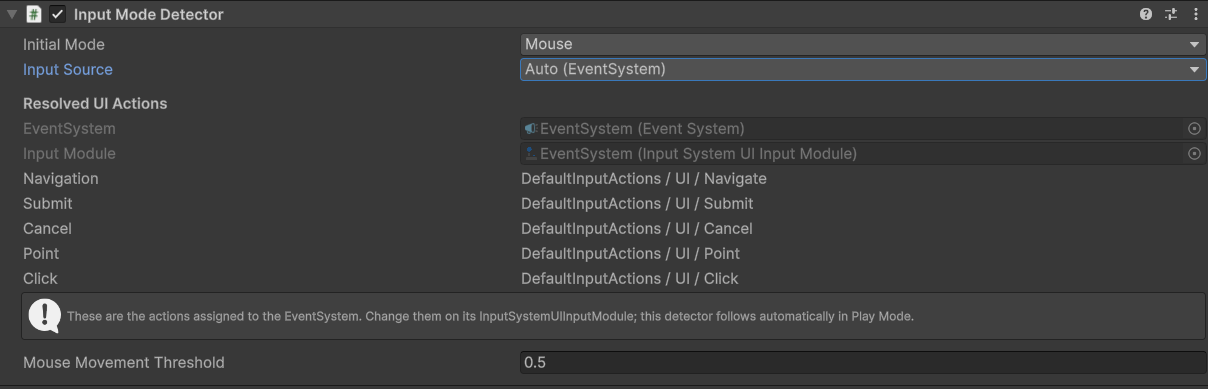Open object picker for Input Module field
1208x389 pixels.
(1194, 153)
